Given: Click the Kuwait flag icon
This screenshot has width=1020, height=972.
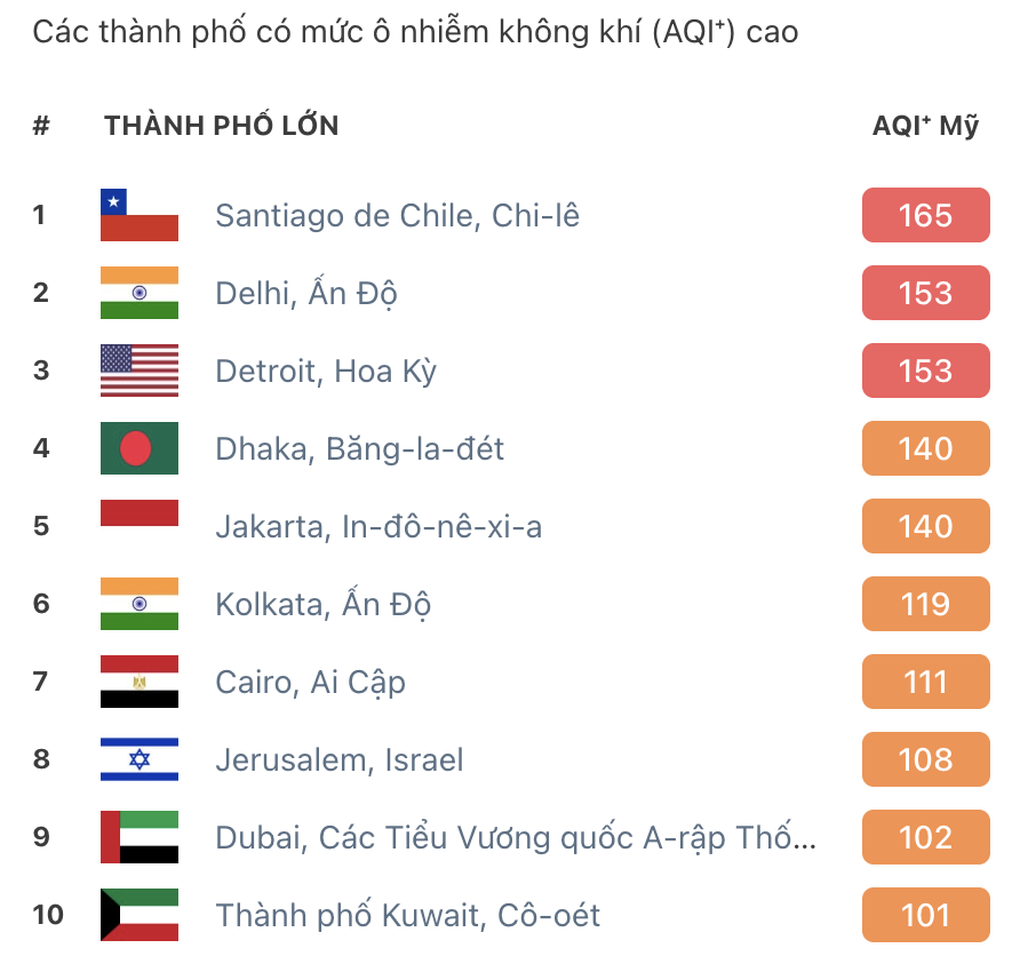Looking at the screenshot, I should coord(139,915).
